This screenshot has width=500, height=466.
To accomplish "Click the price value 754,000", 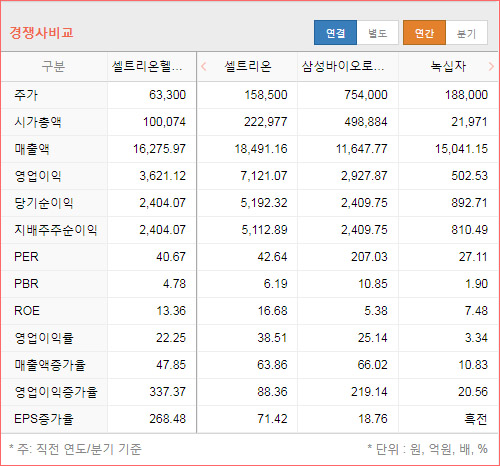I will click(x=366, y=95).
